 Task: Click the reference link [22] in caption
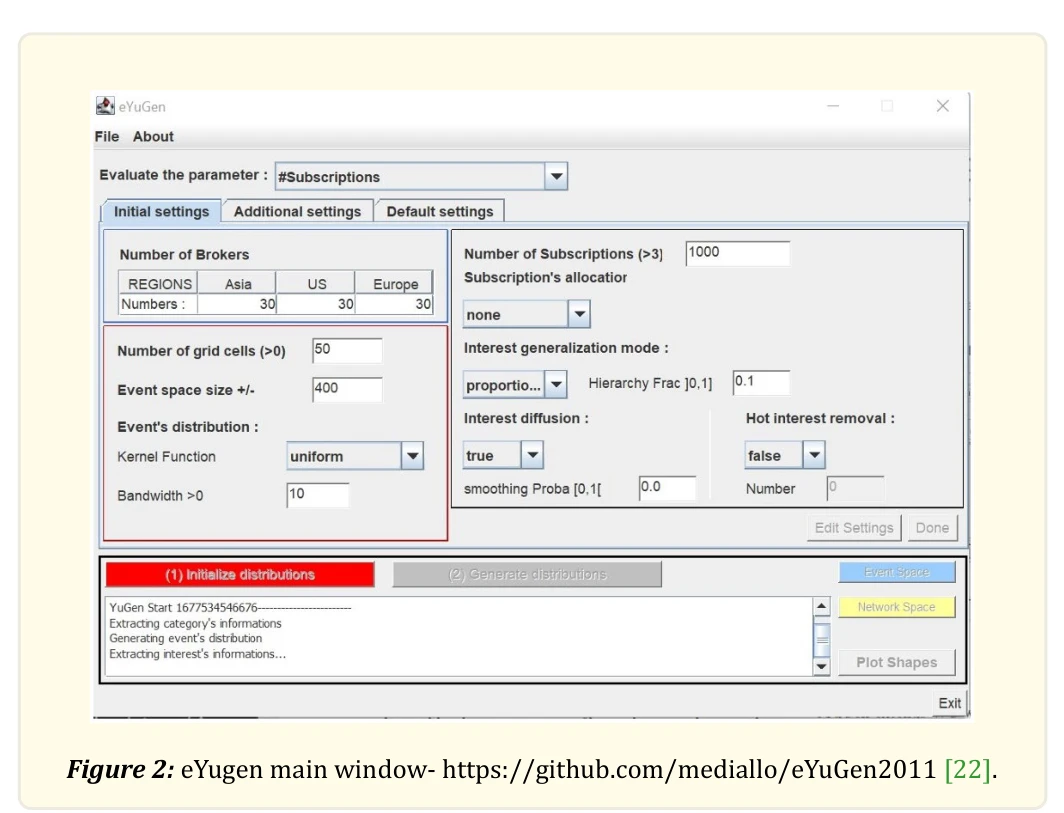[967, 770]
